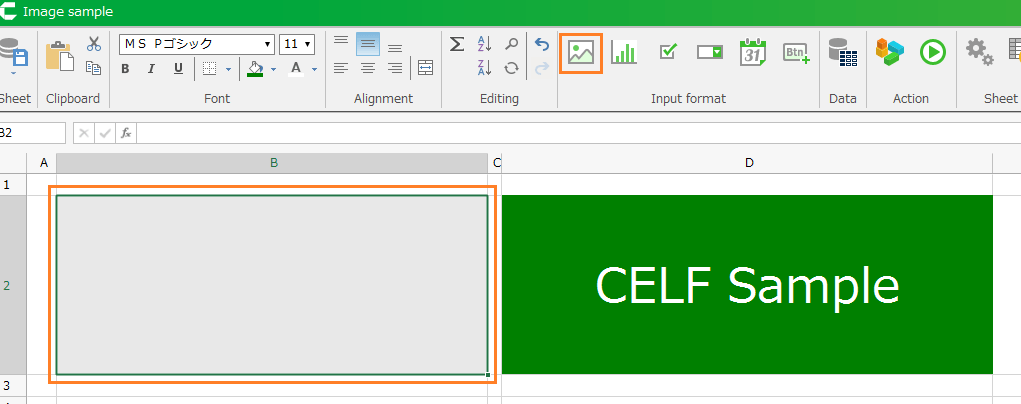Run the action with the green play icon
1021x404 pixels.
tap(932, 52)
